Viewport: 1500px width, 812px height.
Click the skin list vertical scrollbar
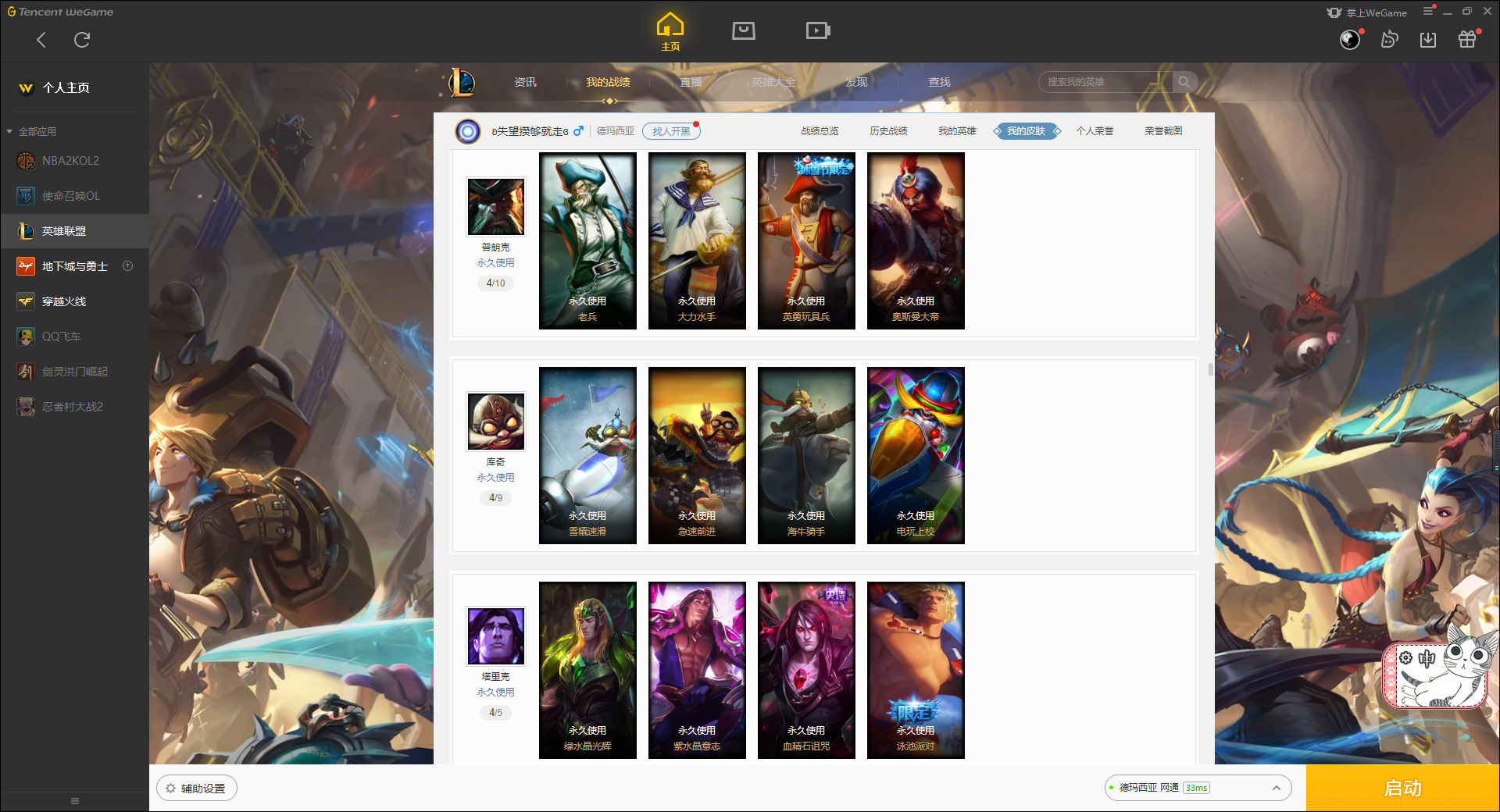[x=1211, y=369]
